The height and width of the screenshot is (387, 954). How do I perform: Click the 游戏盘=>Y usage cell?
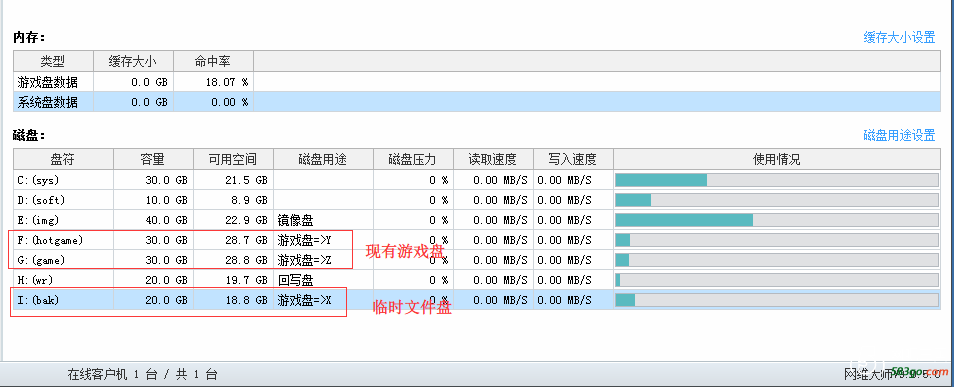pyautogui.click(x=323, y=240)
